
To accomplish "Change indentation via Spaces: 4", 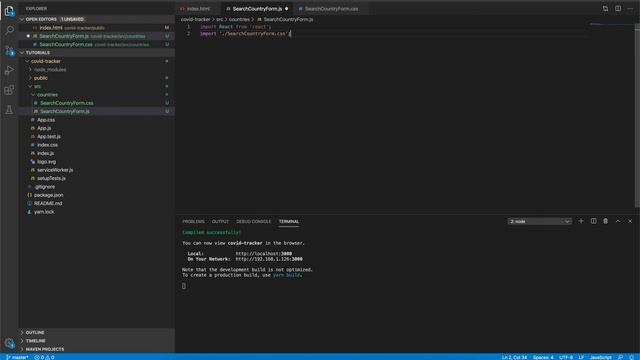I will tap(543, 357).
